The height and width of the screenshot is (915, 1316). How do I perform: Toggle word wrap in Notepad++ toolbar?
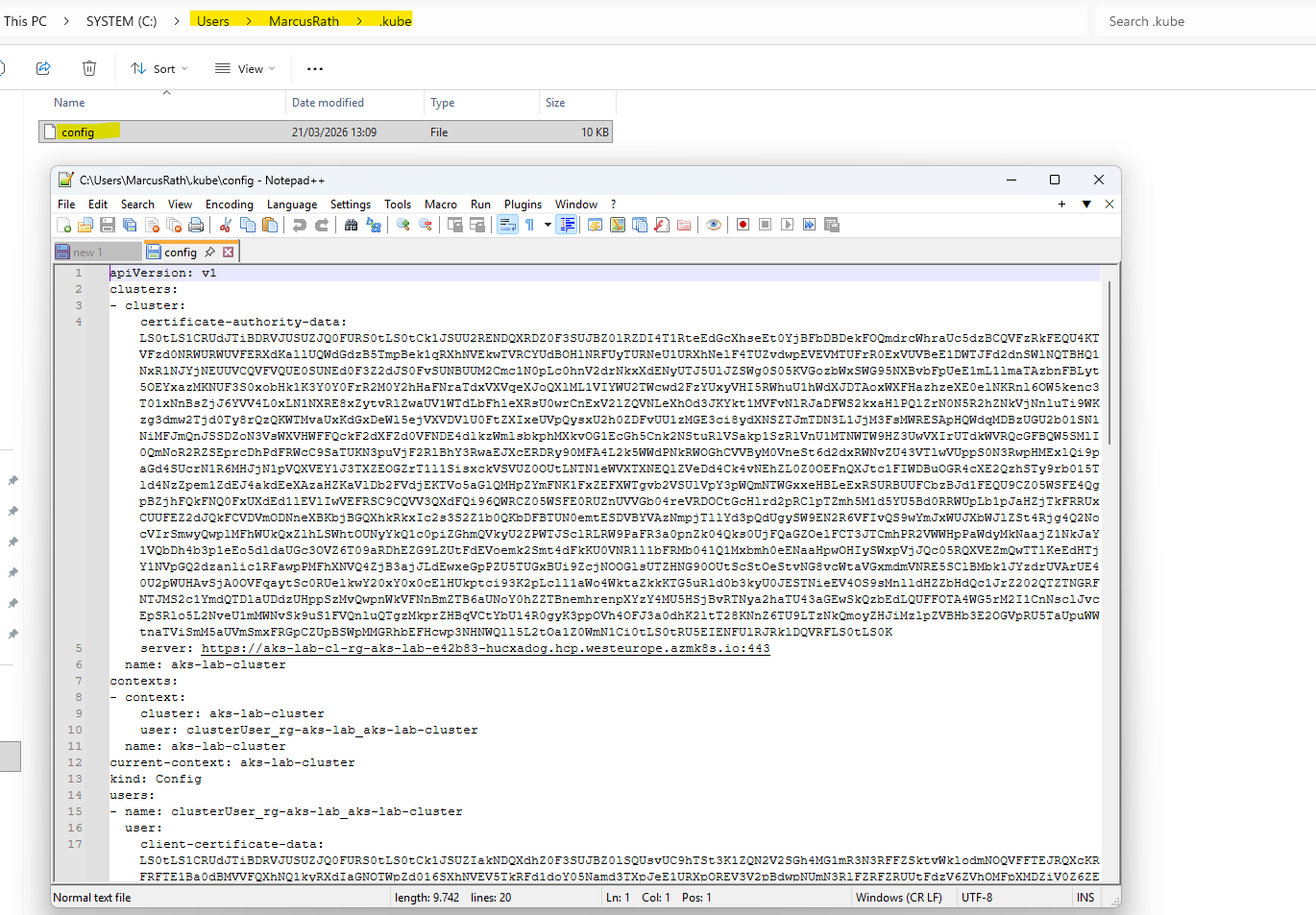click(507, 225)
